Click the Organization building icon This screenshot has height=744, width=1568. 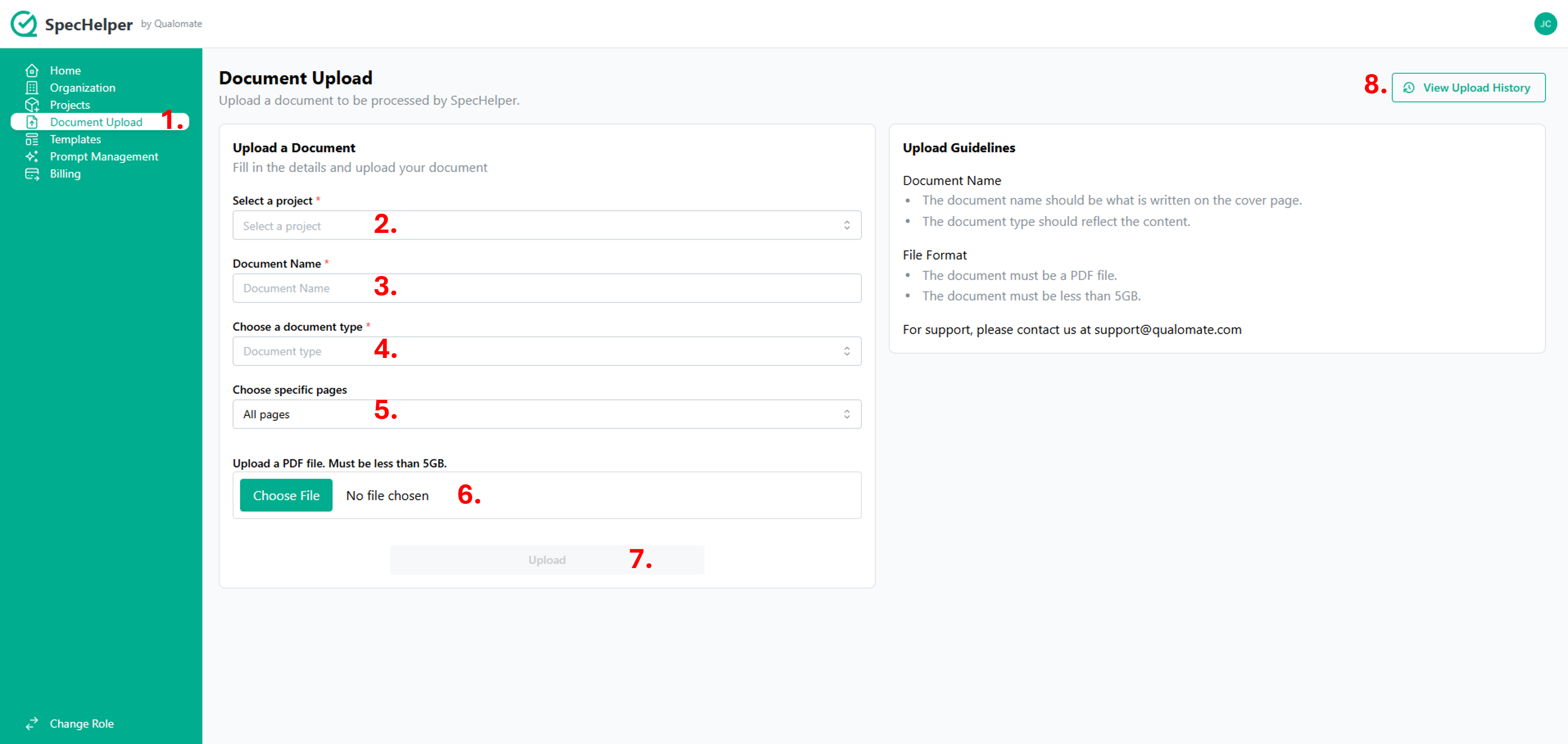point(32,88)
